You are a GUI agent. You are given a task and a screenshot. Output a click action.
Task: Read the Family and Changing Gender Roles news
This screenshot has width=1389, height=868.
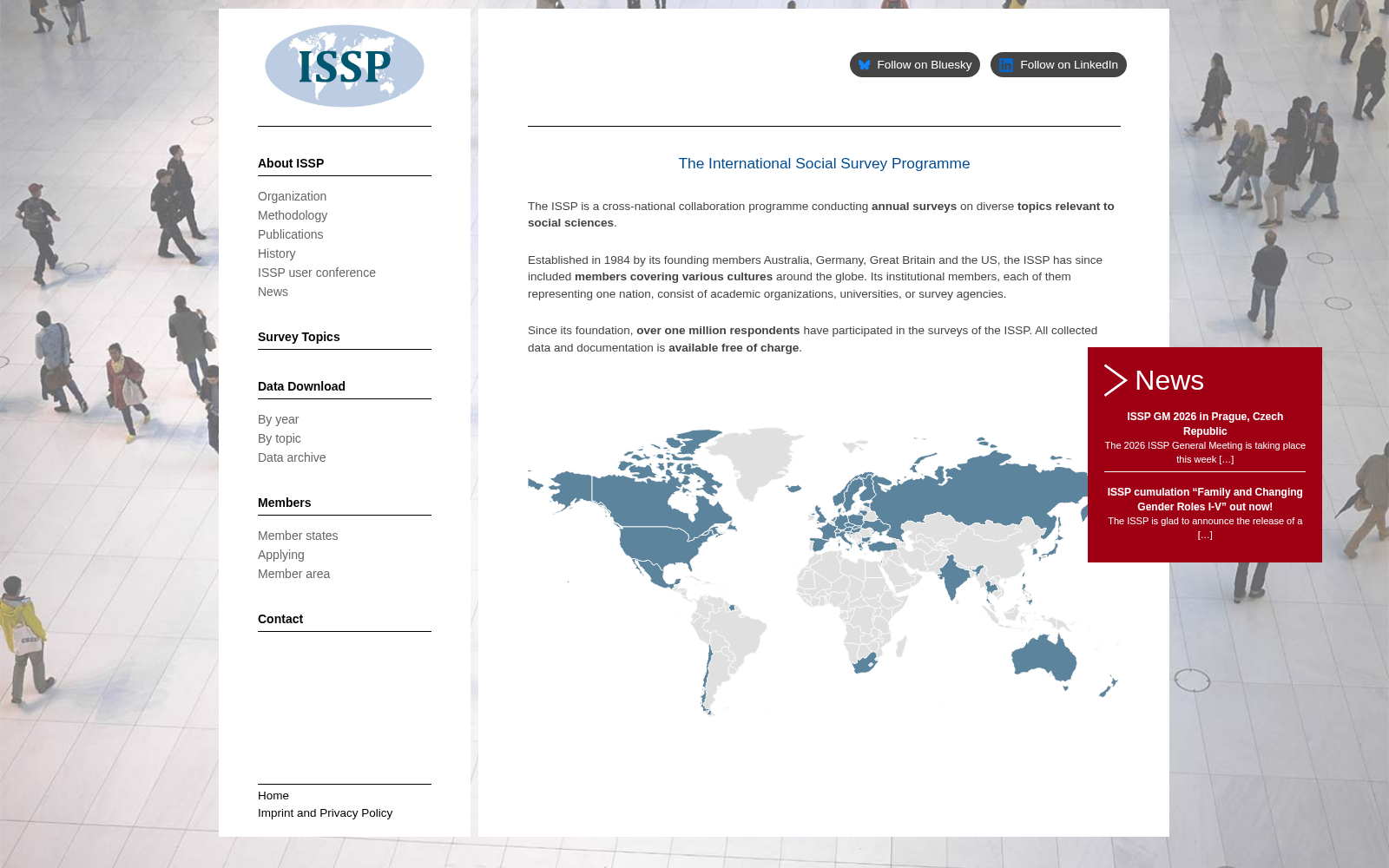[x=1205, y=499]
